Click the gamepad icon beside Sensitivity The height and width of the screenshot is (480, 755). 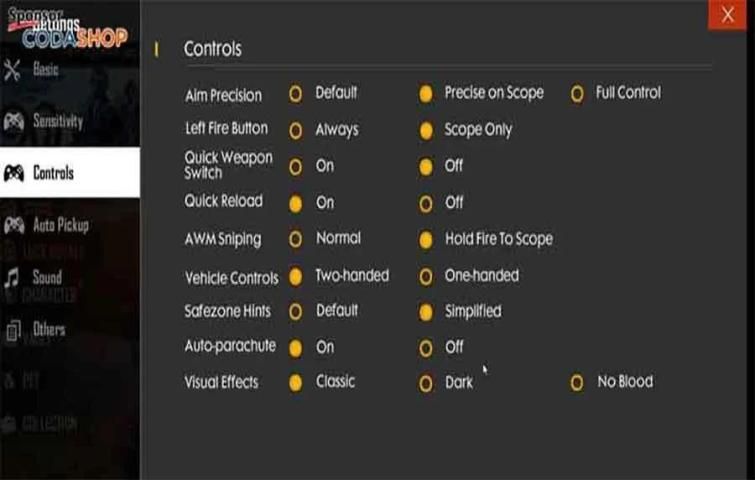[13, 121]
